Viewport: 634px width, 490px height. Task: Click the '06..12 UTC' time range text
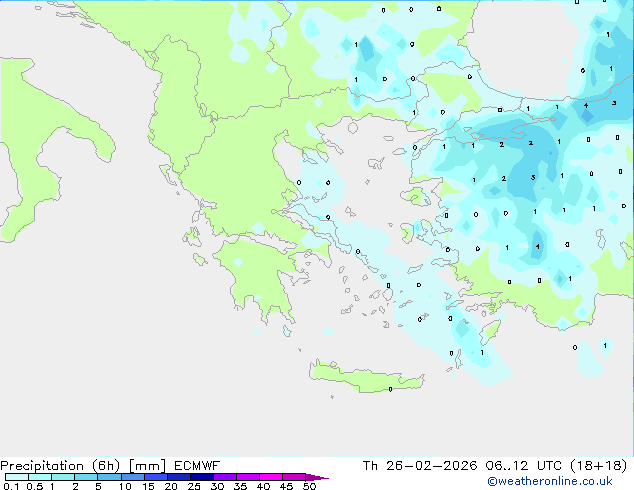524,466
